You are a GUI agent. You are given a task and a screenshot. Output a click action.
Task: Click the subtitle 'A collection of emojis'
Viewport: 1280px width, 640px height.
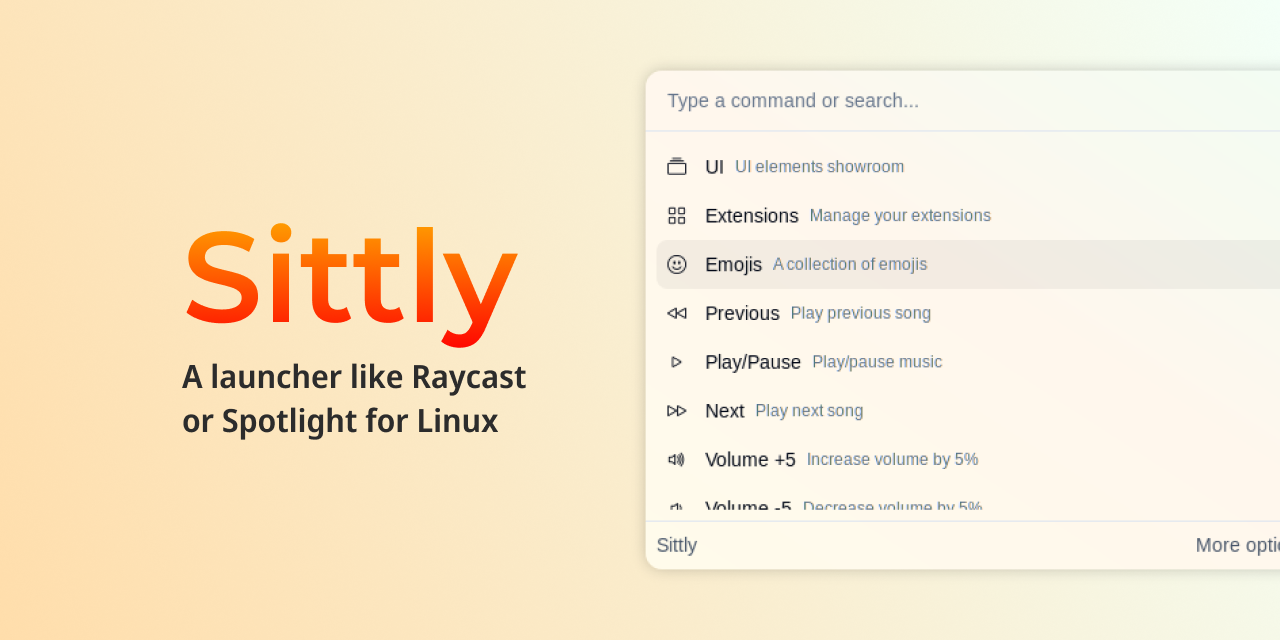(x=849, y=264)
